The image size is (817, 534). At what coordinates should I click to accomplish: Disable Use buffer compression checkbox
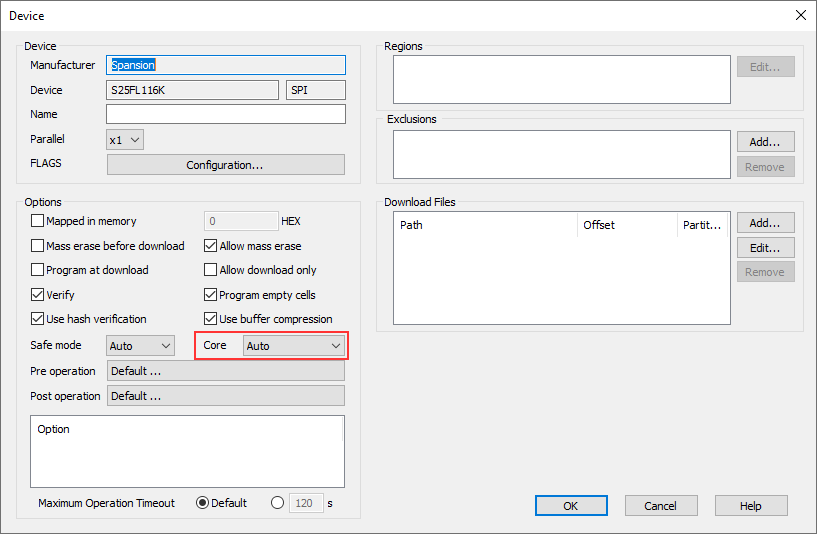[211, 319]
